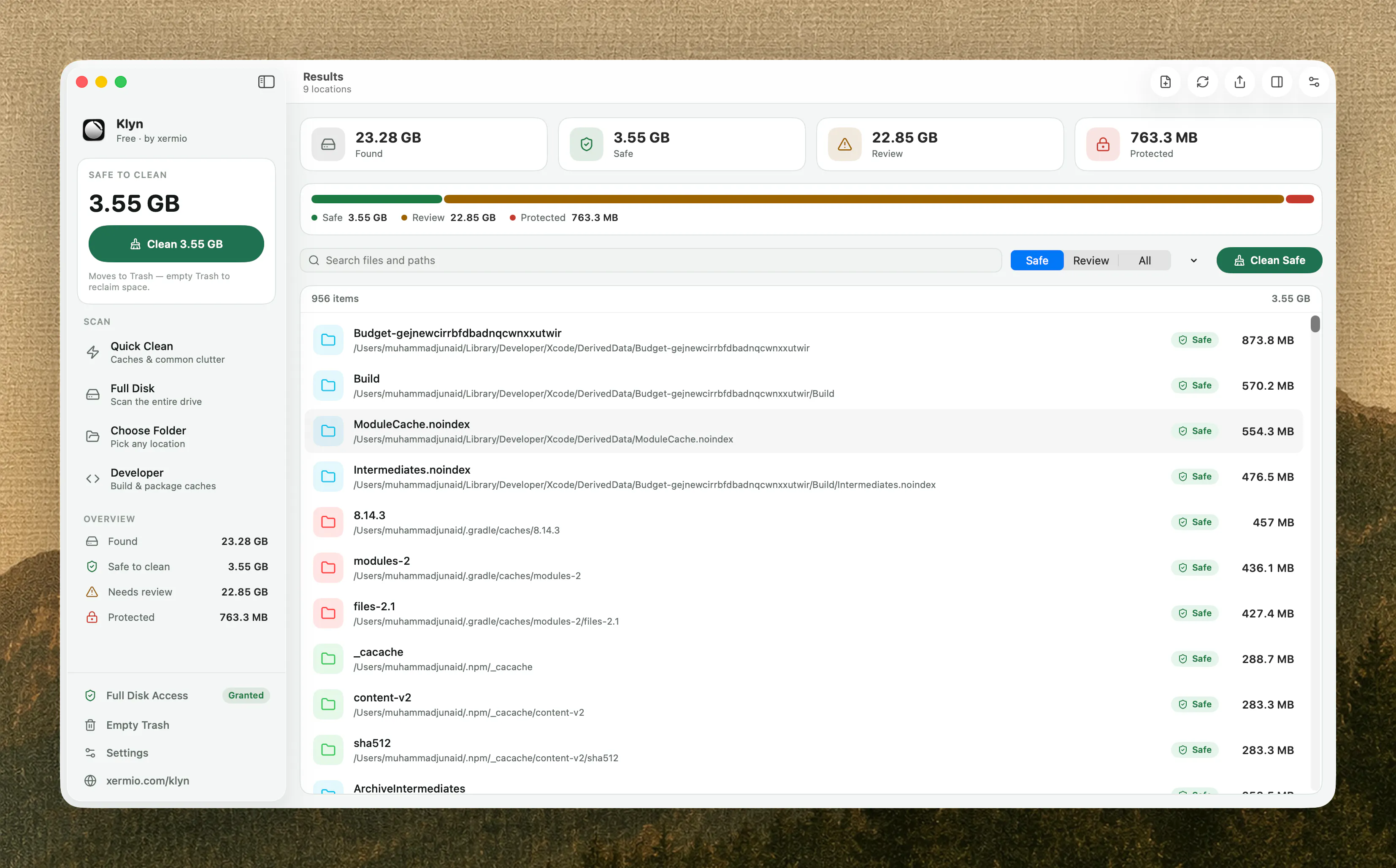The width and height of the screenshot is (1396, 868).
Task: Switch to the Review filter tab
Action: pos(1090,261)
